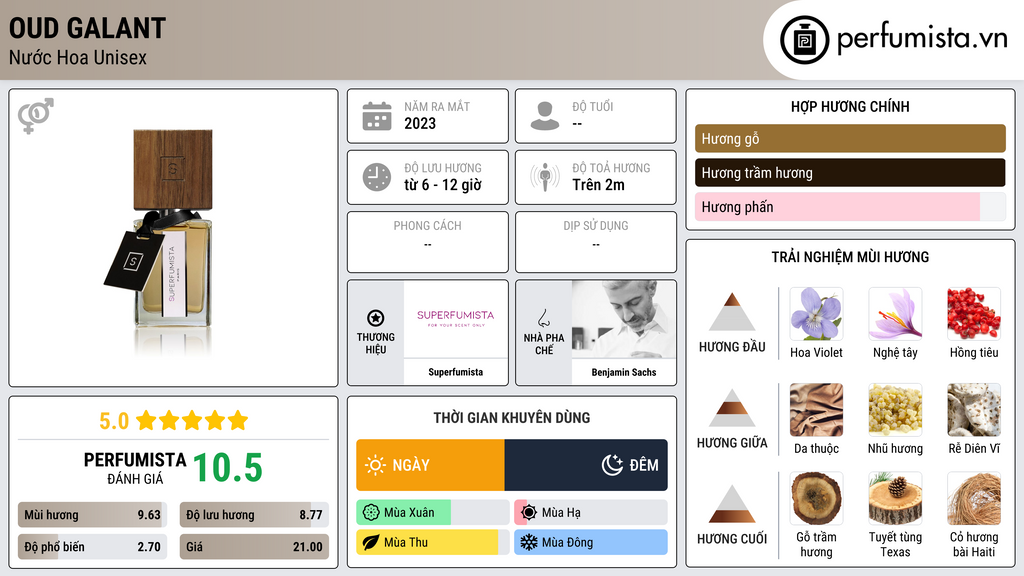Select the Hương gỗ accord bar

coord(850,138)
